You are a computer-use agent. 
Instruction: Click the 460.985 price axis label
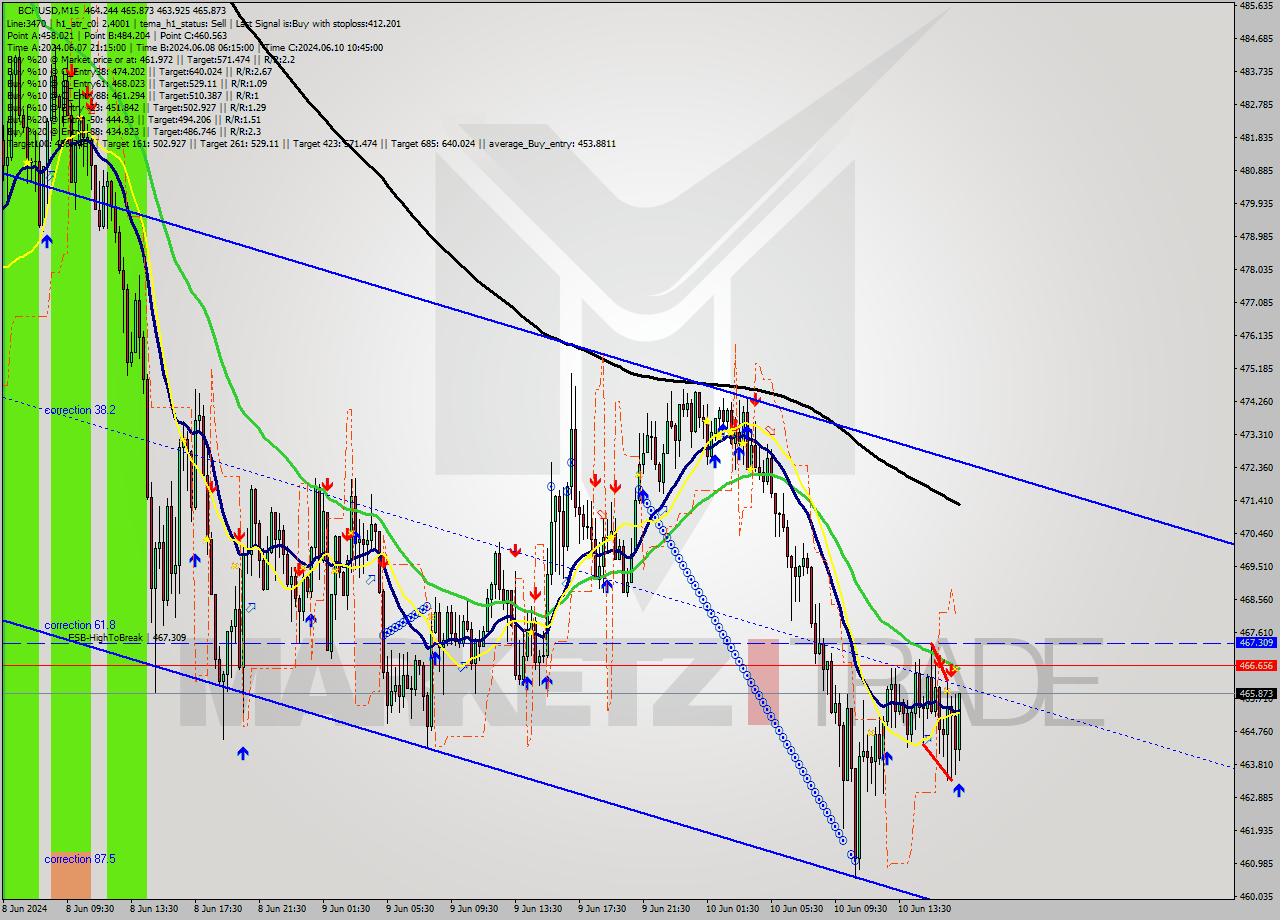tap(1256, 863)
